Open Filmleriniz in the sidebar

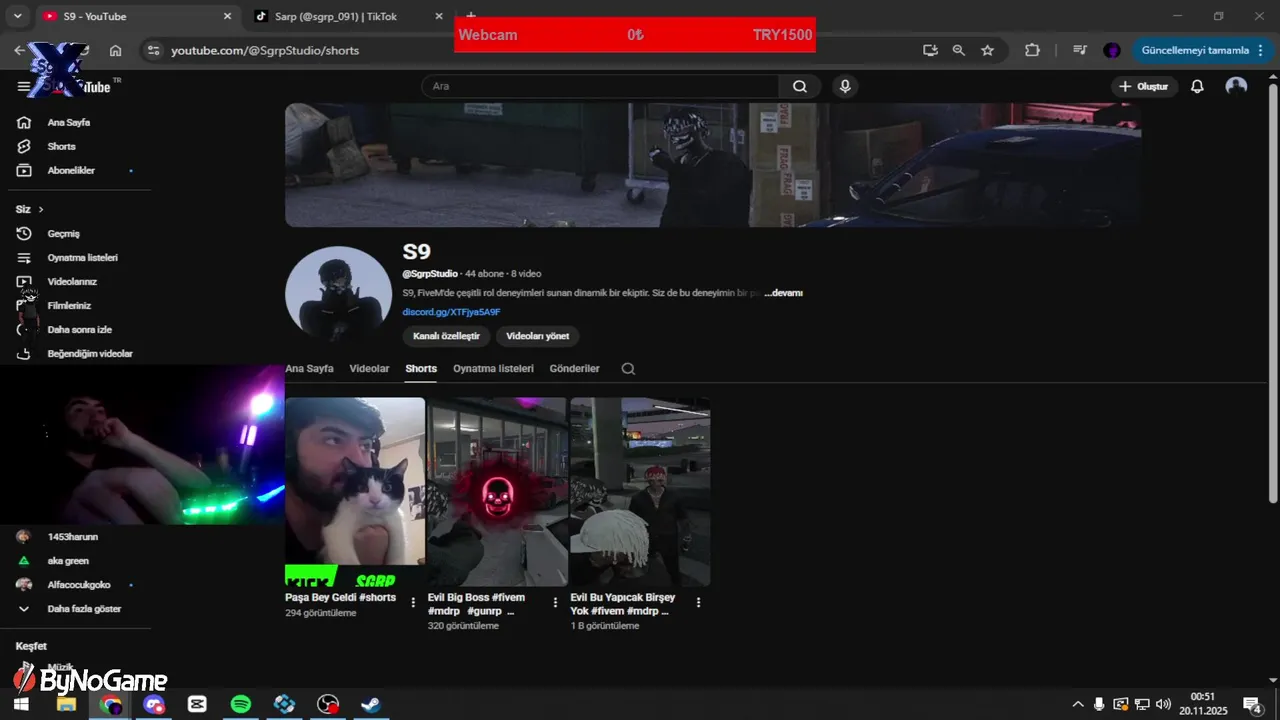coord(69,305)
